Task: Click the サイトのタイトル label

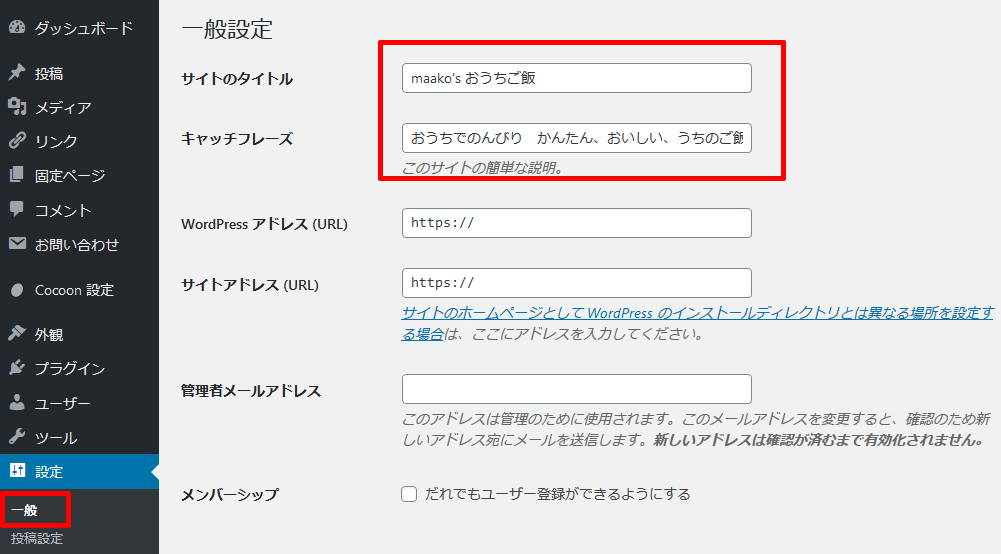Action: tap(237, 79)
